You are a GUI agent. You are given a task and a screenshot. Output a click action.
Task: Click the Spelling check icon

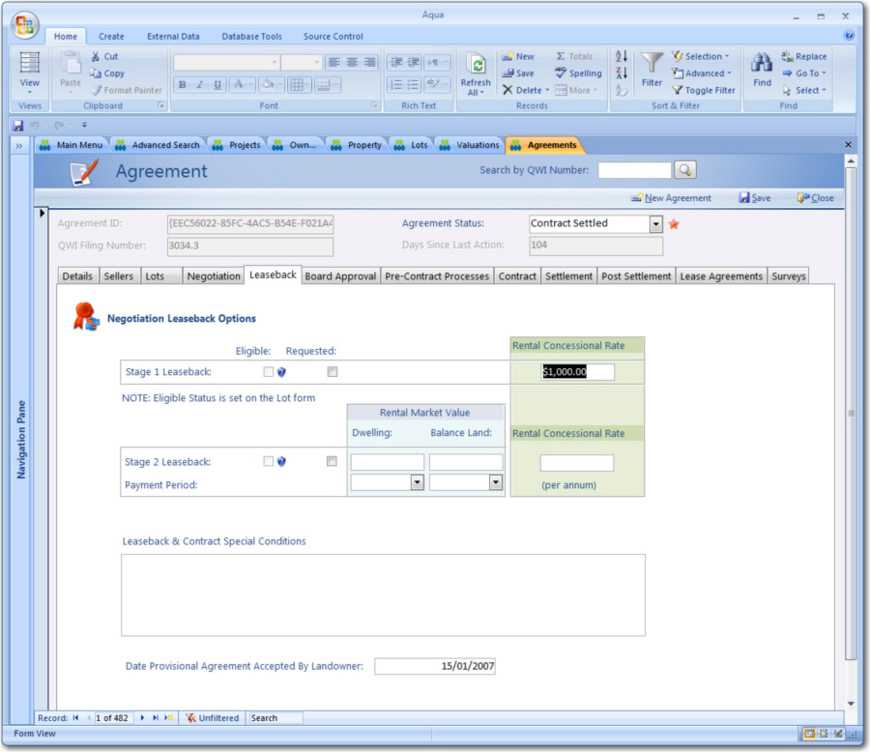point(578,73)
